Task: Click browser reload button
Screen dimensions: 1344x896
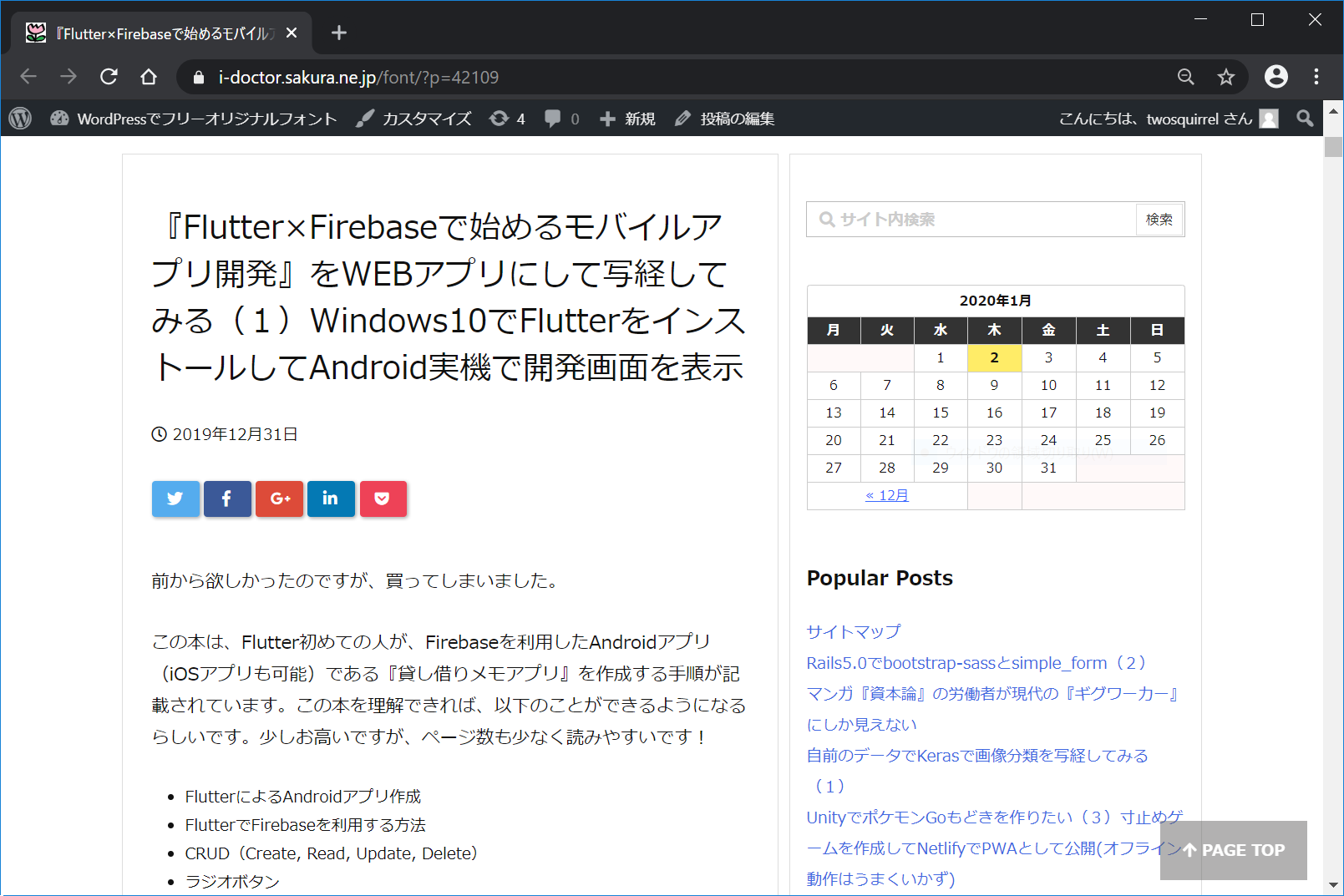Action: (x=109, y=77)
